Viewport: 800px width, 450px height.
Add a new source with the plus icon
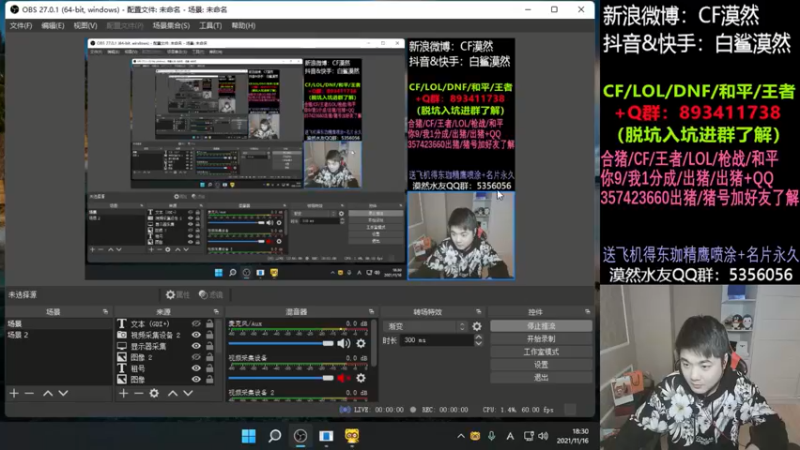click(123, 393)
